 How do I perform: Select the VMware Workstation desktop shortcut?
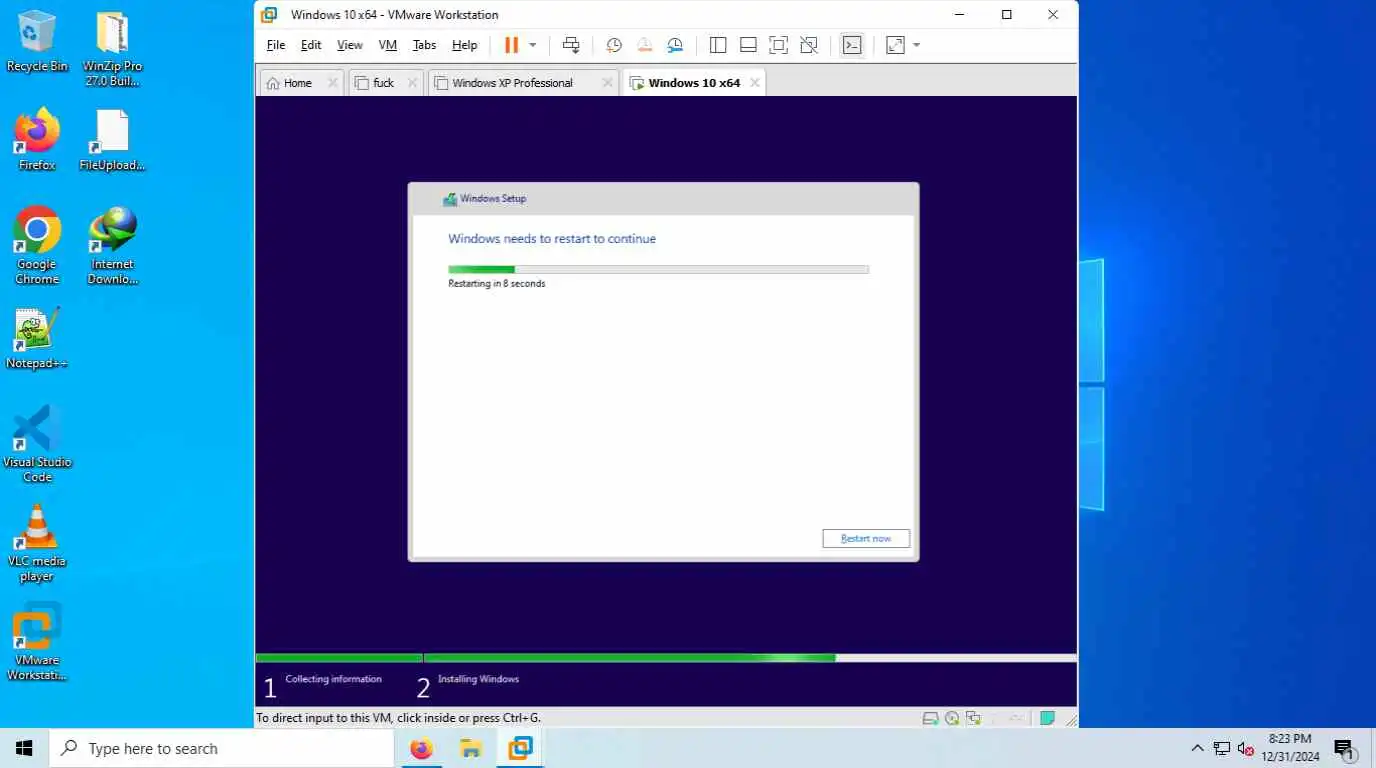37,641
